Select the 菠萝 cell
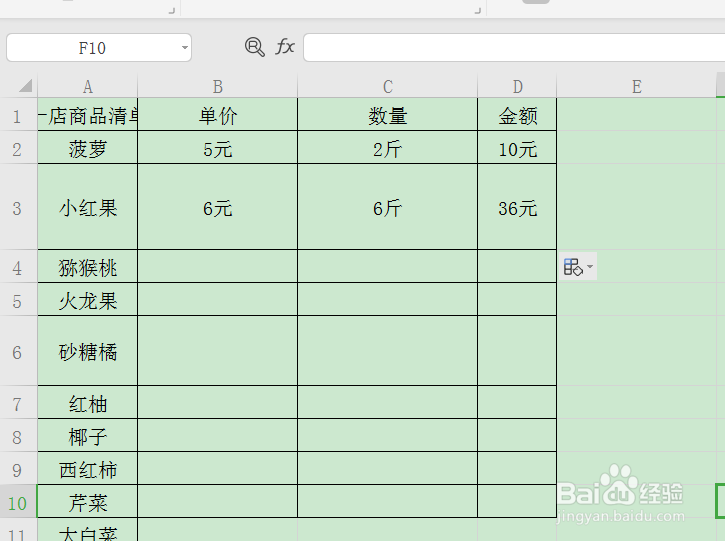The width and height of the screenshot is (725, 541). [x=87, y=148]
